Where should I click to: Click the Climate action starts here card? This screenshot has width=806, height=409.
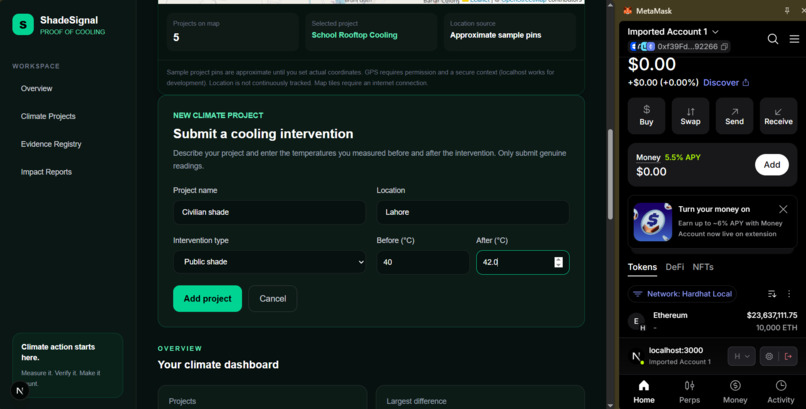pos(67,365)
